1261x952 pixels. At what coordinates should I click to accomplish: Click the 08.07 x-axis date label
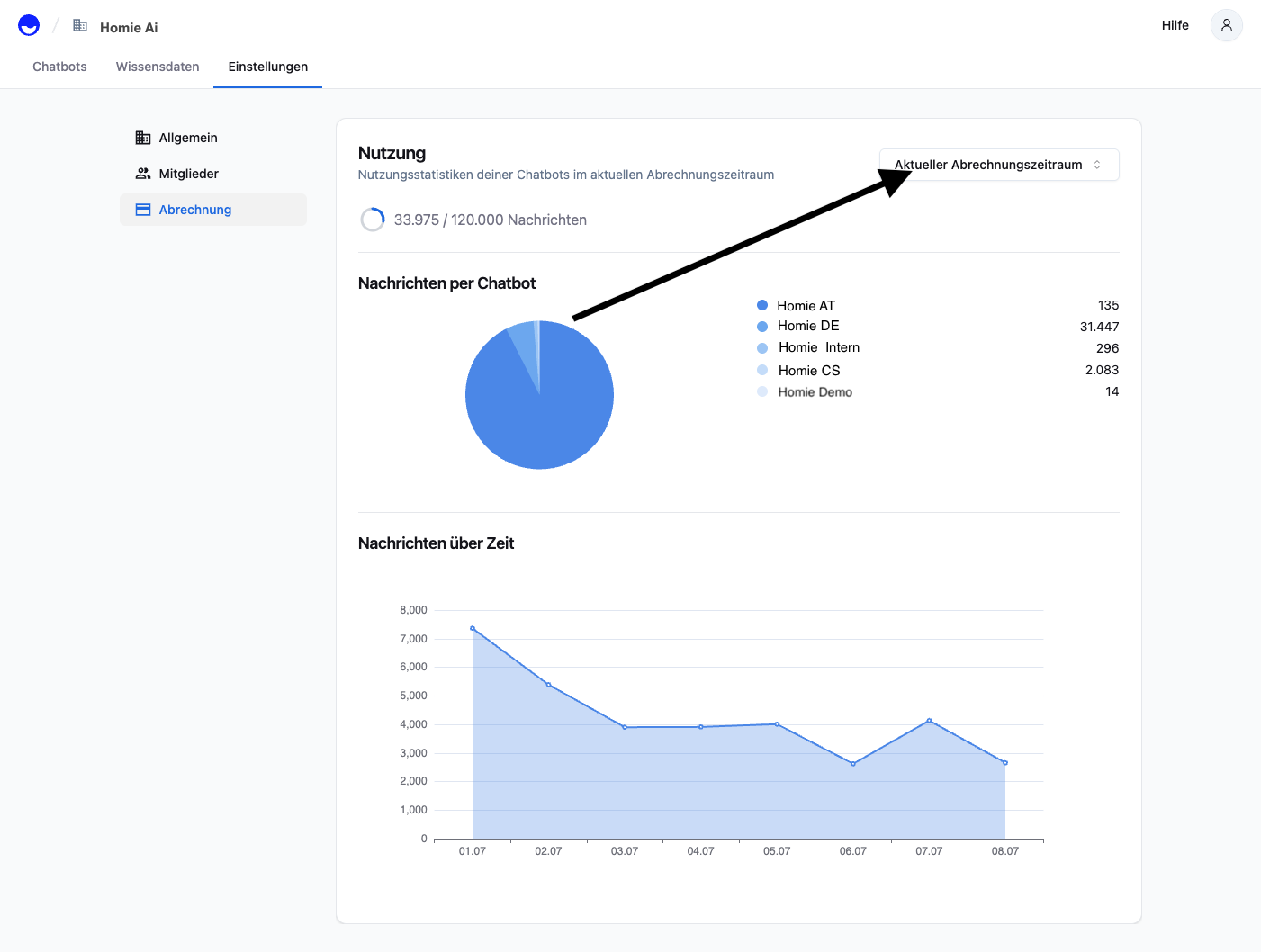click(x=1005, y=851)
